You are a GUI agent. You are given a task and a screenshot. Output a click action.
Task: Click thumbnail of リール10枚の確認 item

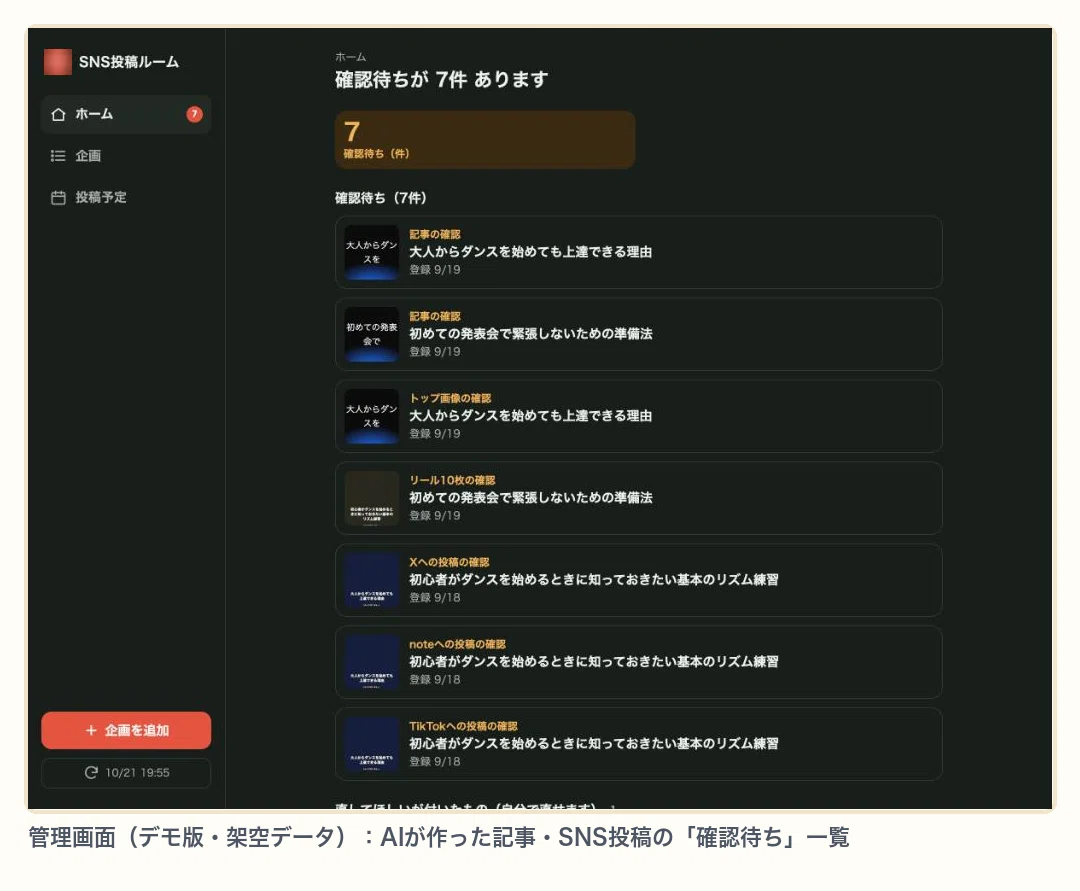pos(372,498)
